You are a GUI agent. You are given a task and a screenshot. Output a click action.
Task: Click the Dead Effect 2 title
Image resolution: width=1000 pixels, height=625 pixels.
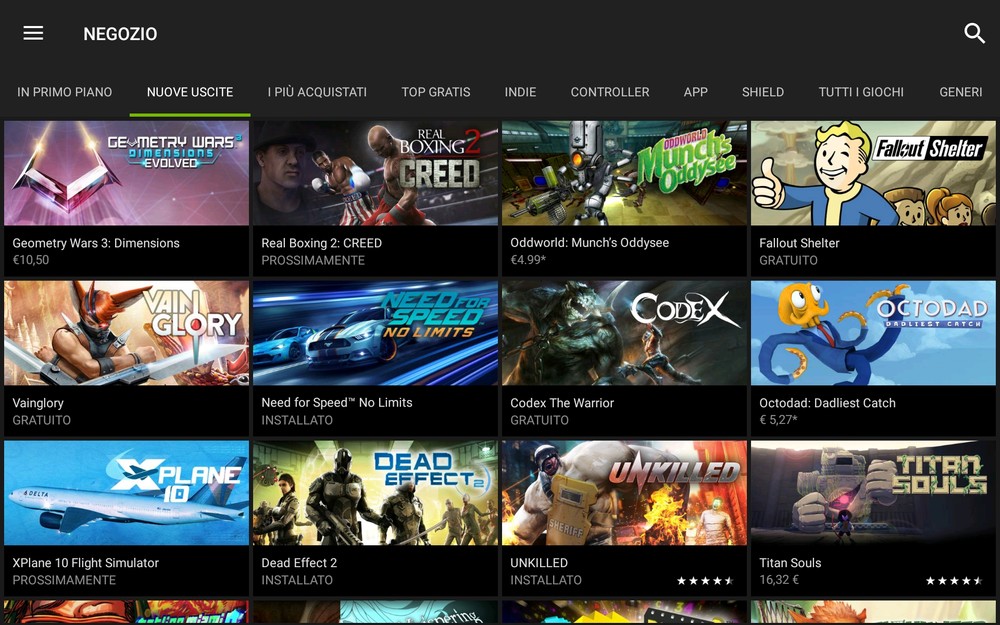coord(299,563)
